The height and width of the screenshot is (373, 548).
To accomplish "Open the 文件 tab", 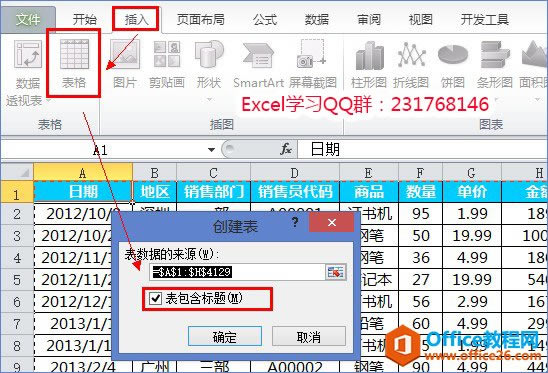I will pos(28,19).
